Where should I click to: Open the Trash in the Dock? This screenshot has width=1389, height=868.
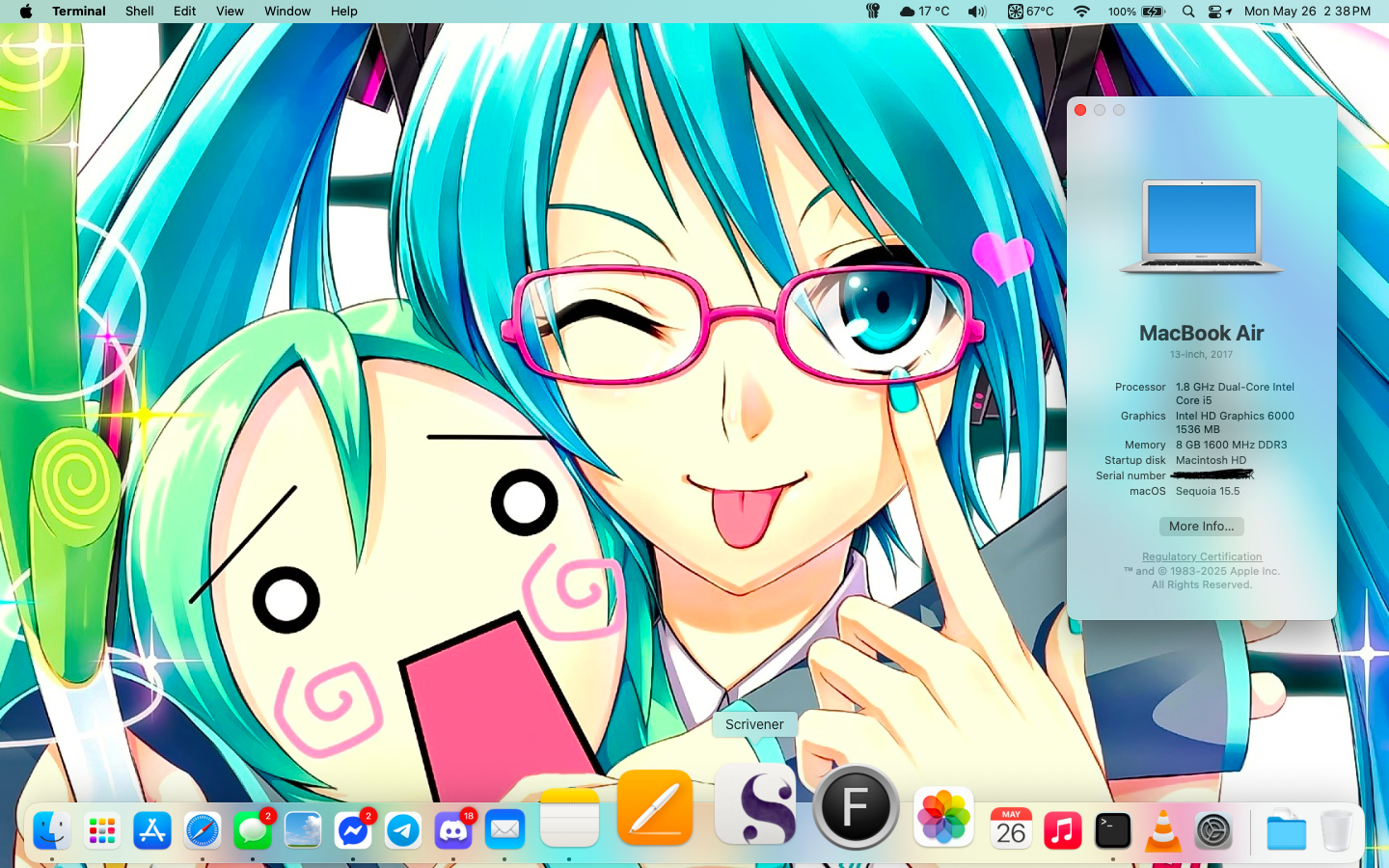point(1337,830)
